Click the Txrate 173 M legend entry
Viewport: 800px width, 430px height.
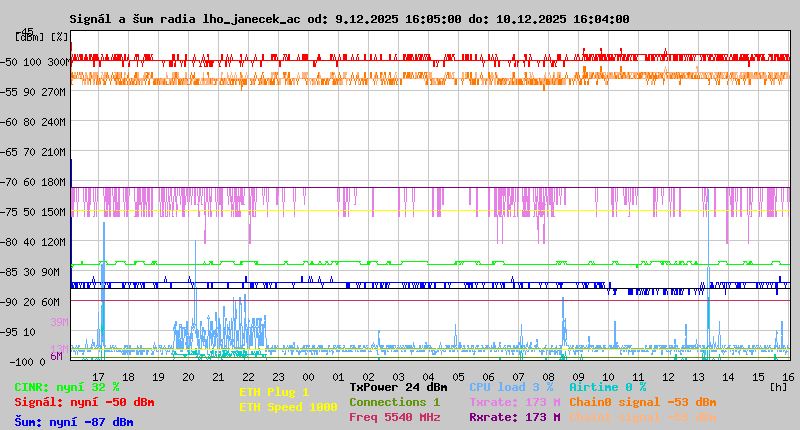514,402
